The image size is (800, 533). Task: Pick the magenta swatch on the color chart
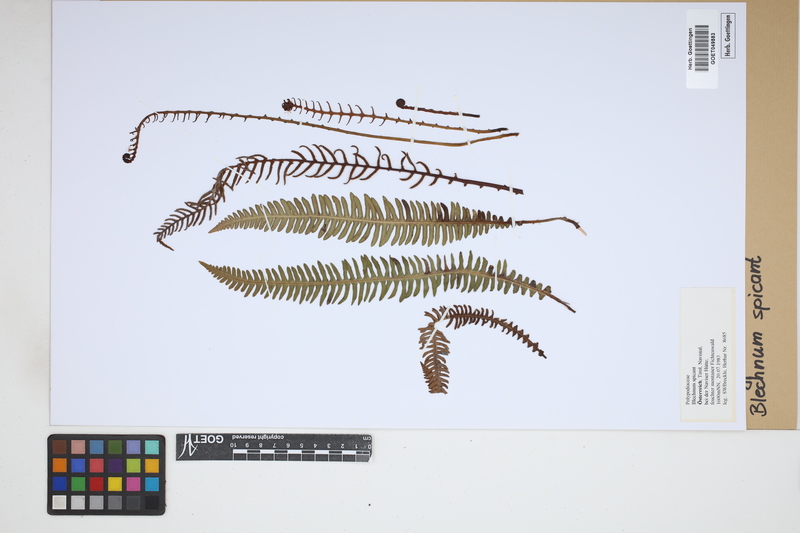pos(133,484)
